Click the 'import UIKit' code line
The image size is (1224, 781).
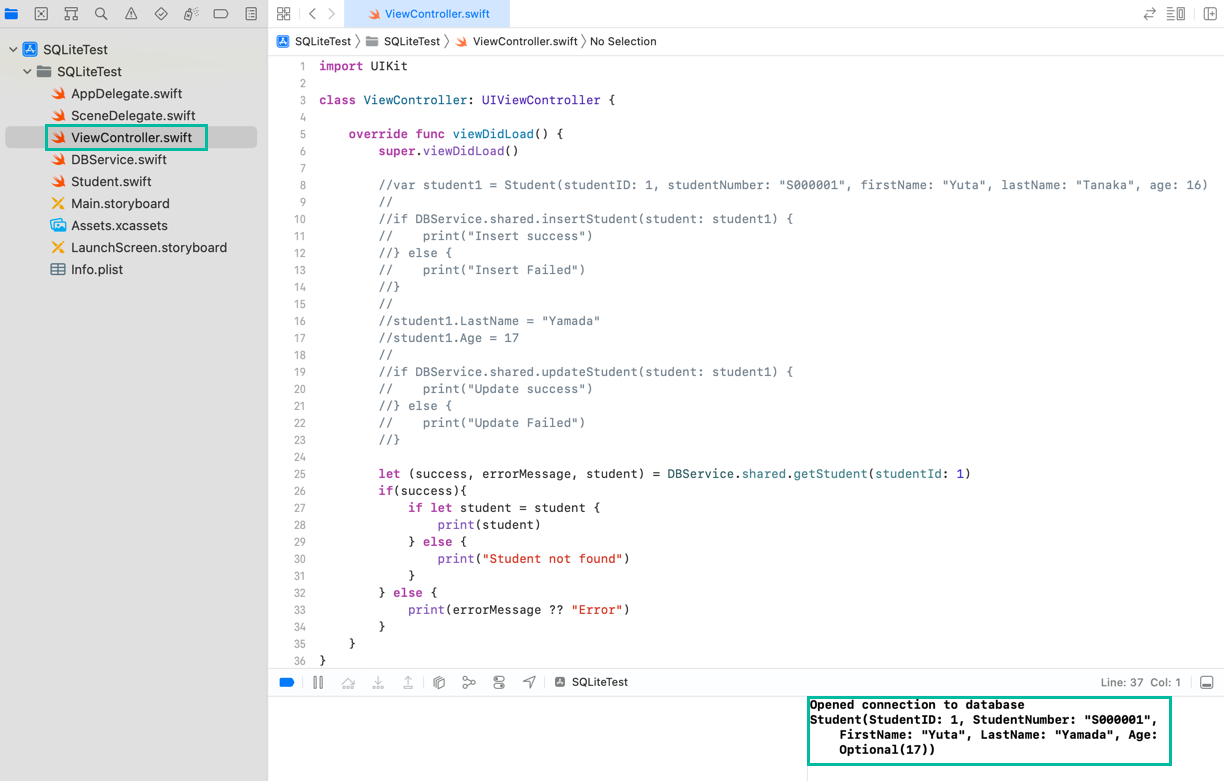click(363, 66)
